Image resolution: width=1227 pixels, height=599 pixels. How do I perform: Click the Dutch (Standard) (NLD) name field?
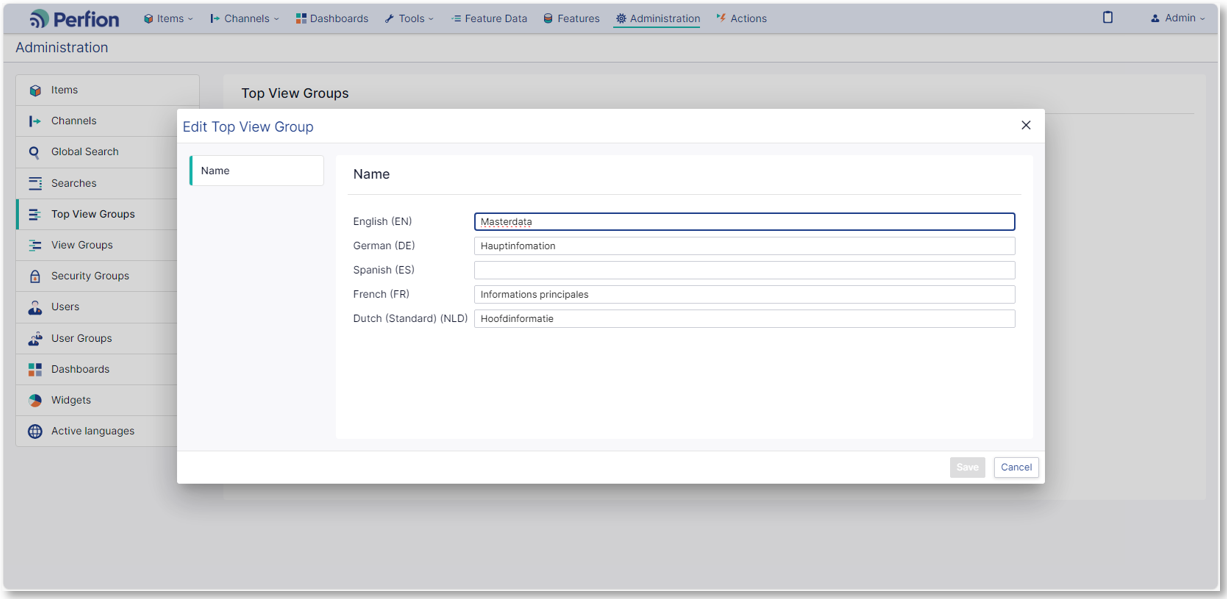click(x=744, y=318)
